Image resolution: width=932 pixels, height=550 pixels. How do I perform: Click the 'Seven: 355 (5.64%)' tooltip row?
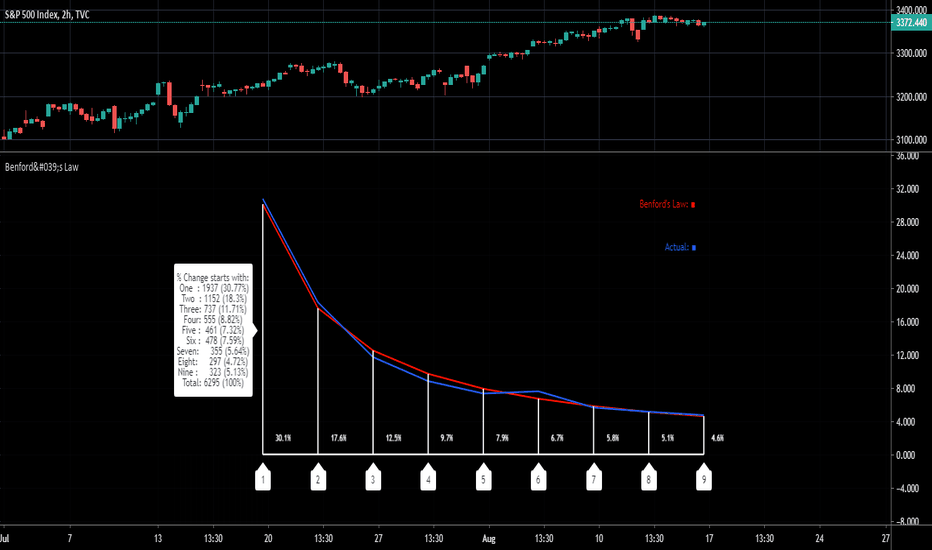213,351
